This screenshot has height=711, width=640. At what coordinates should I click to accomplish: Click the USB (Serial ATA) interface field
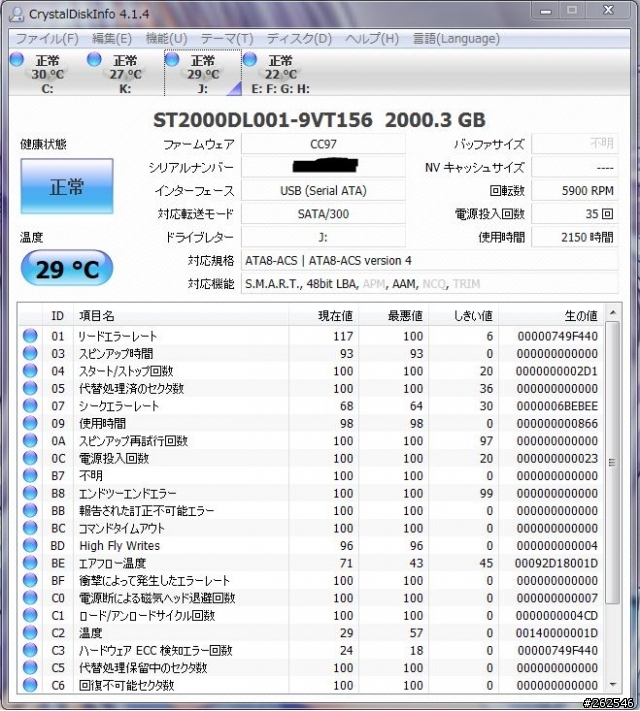pyautogui.click(x=323, y=191)
